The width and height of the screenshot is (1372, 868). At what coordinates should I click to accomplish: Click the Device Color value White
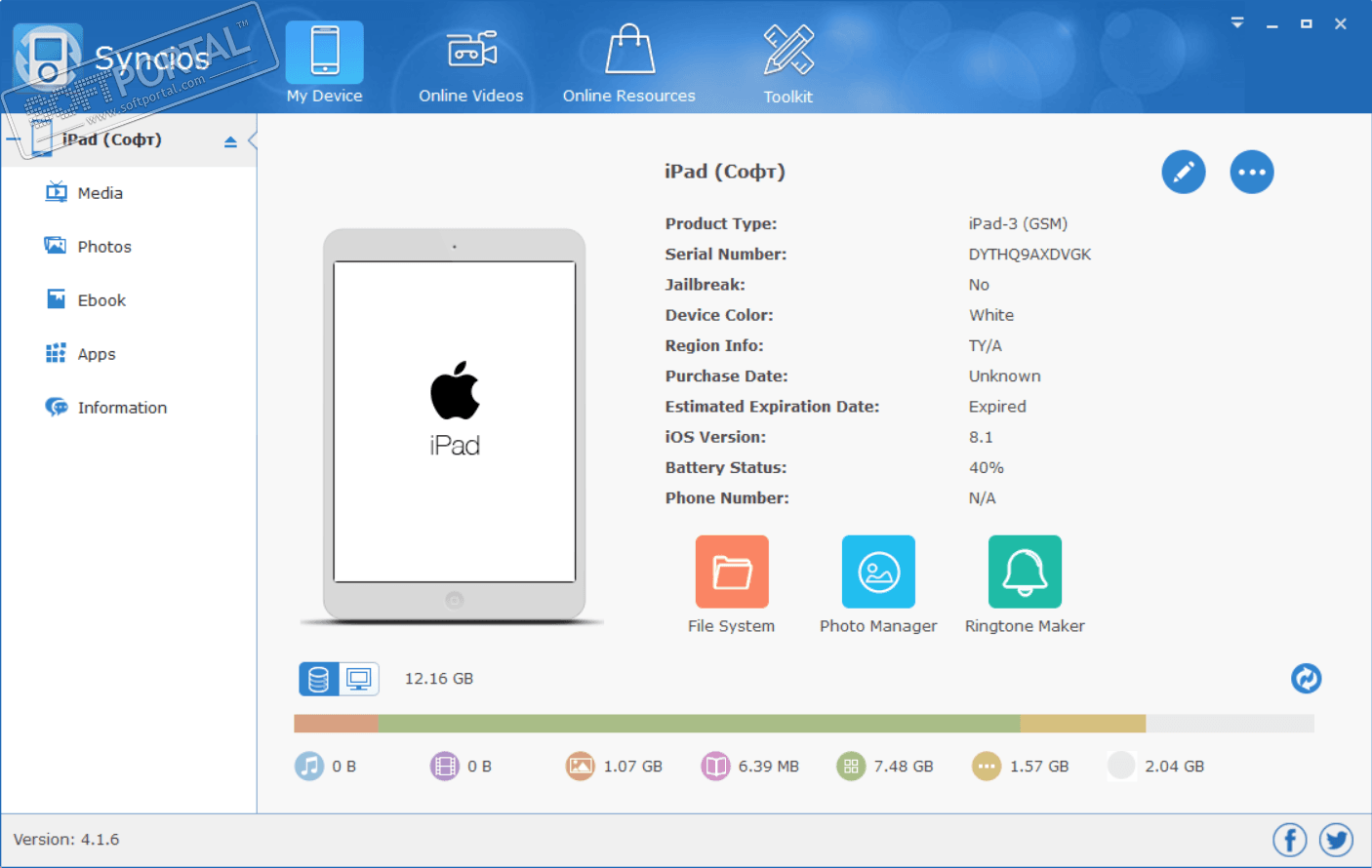click(991, 315)
